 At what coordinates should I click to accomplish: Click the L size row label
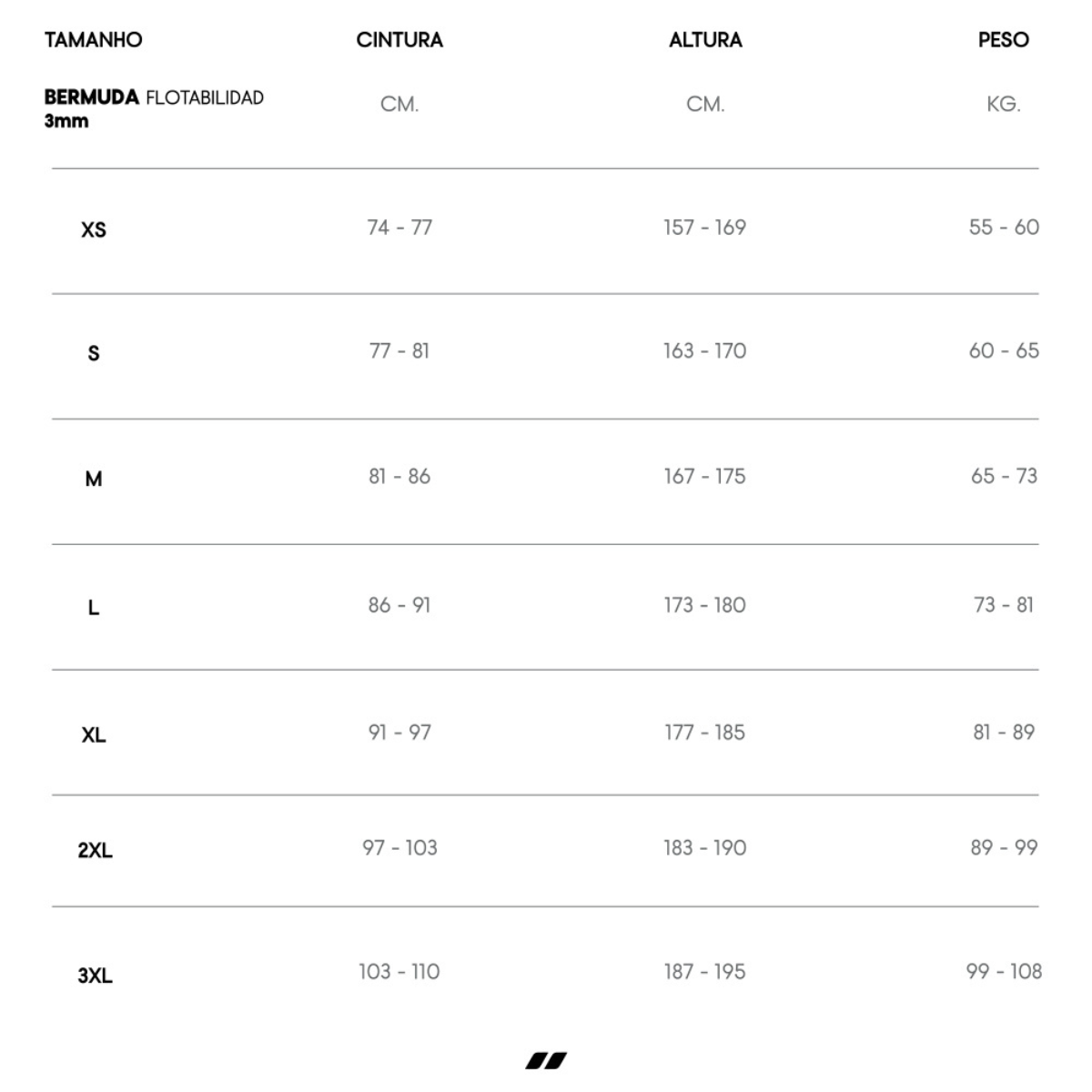point(94,607)
